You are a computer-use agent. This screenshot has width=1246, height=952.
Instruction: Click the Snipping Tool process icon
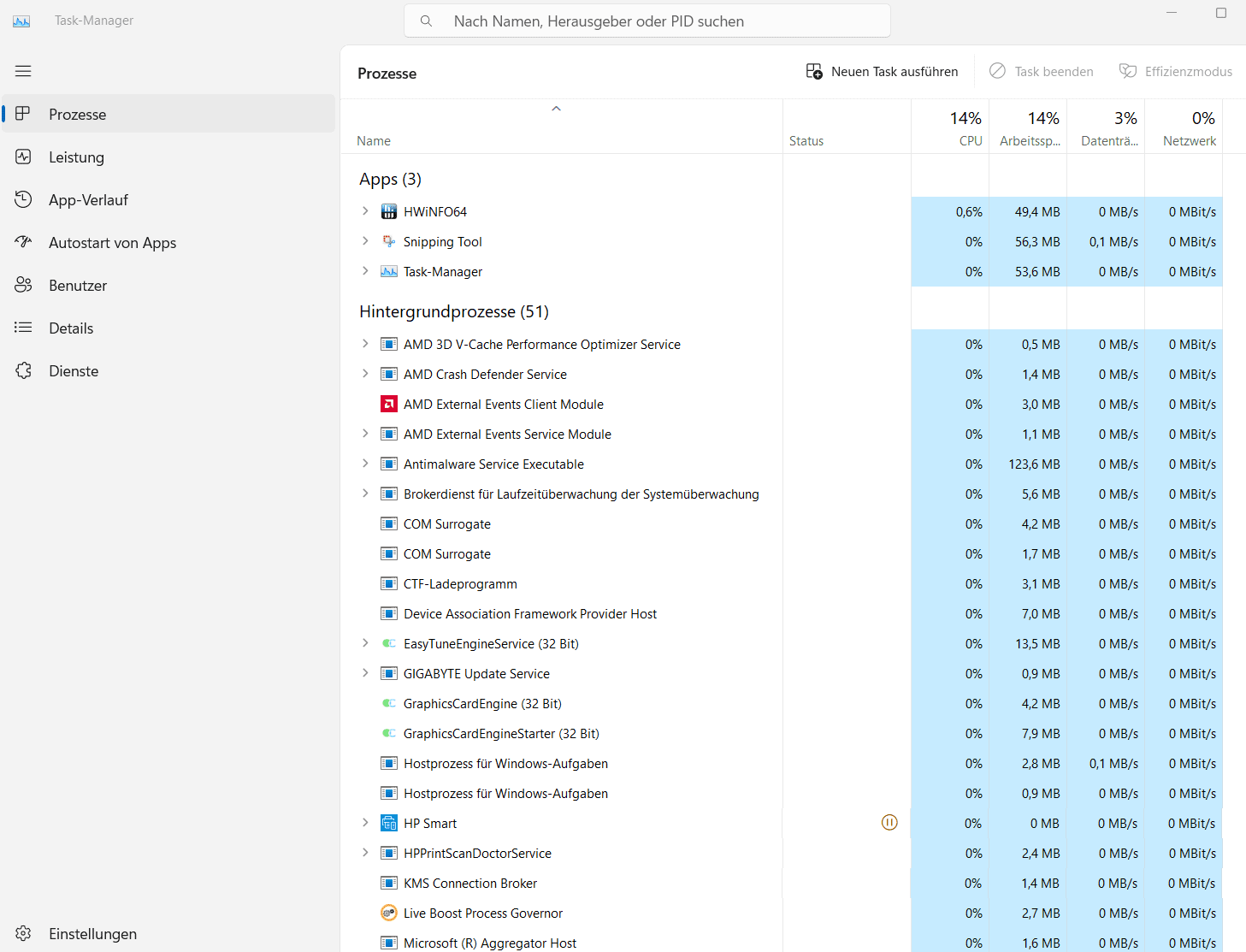pyautogui.click(x=389, y=241)
